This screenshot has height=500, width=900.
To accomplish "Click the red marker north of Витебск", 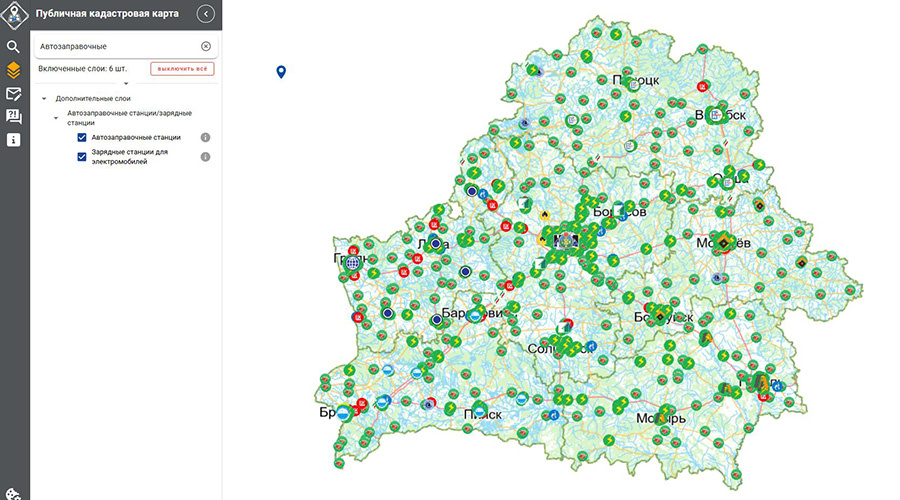I will [x=702, y=87].
